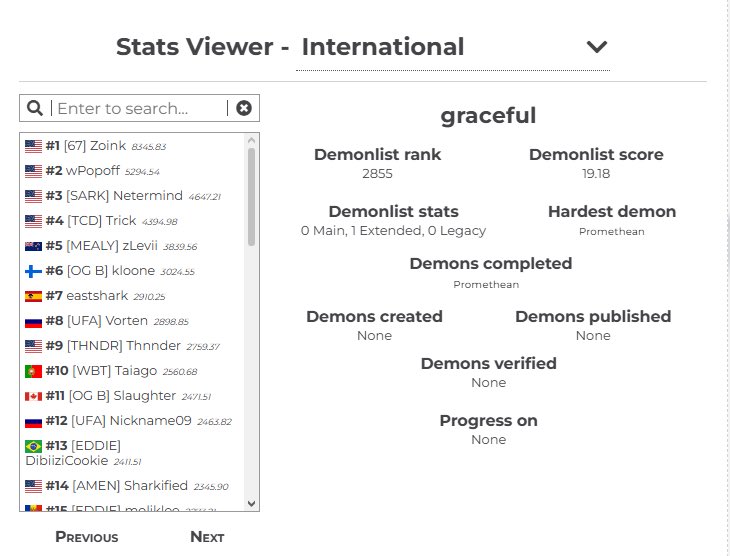
Task: Click the Russia flag beside Nickname09
Action: click(33, 421)
